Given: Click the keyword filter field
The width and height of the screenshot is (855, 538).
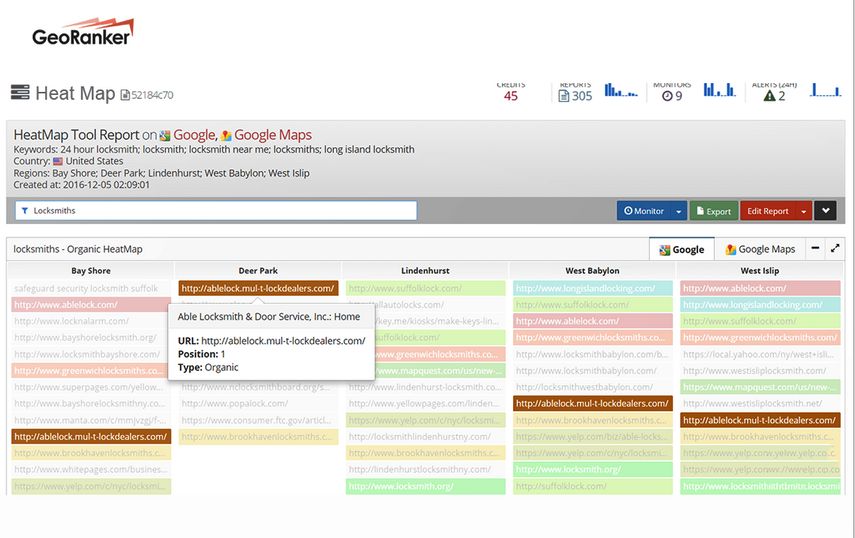Looking at the screenshot, I should (x=216, y=210).
